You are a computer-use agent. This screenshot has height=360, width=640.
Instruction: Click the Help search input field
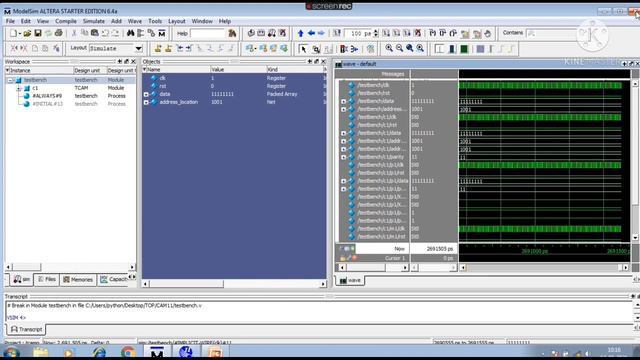coord(207,33)
